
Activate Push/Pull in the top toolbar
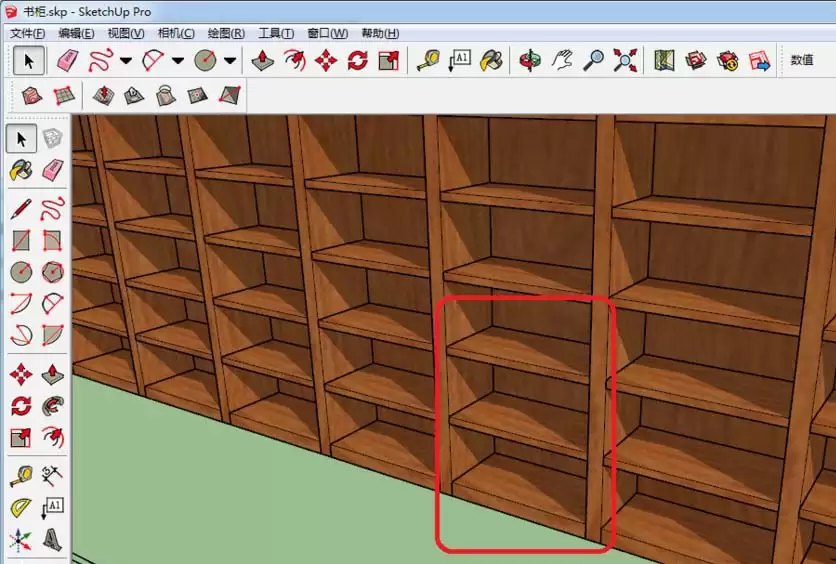262,60
